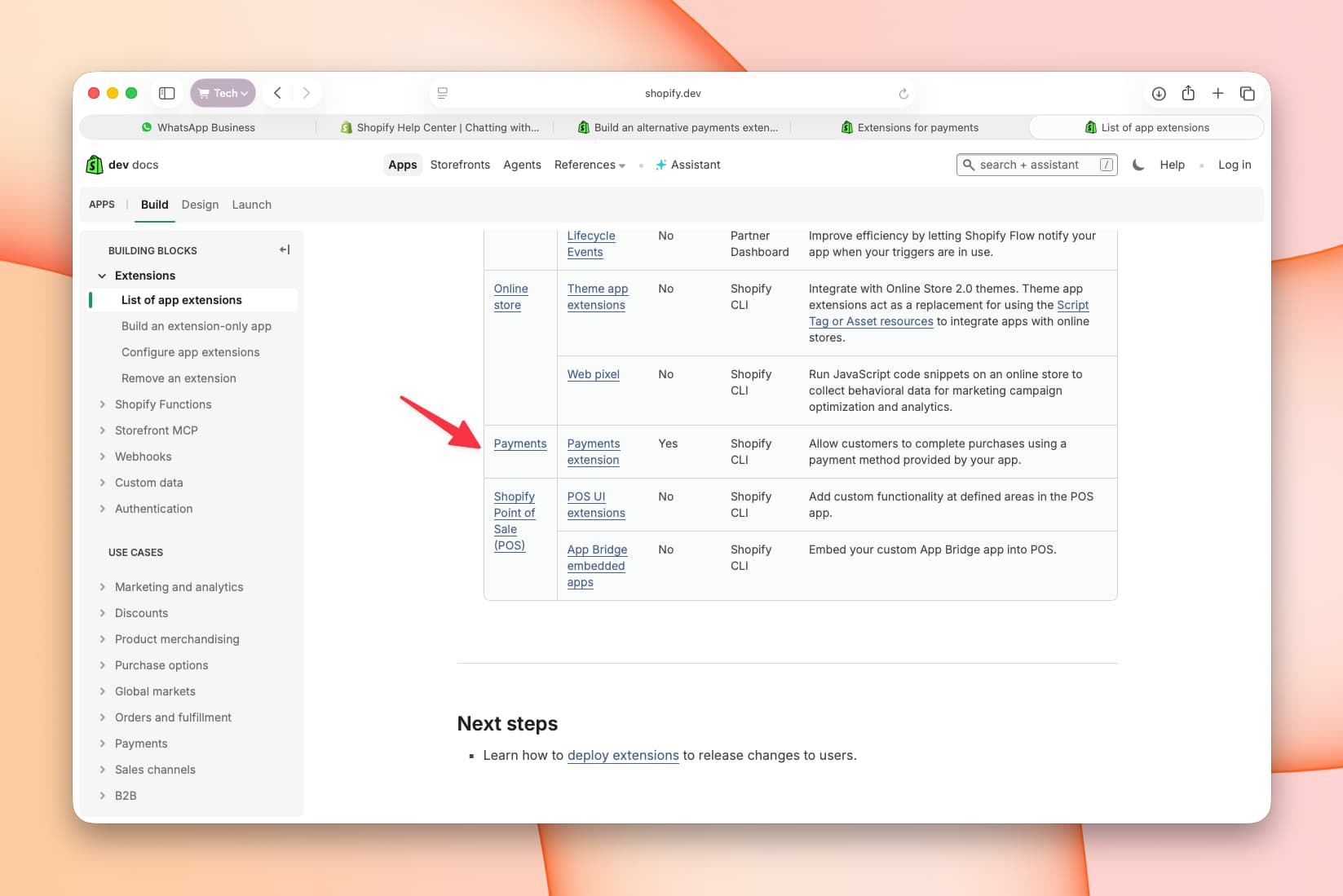This screenshot has width=1343, height=896.
Task: Expand the Webhooks section
Action: coord(102,457)
